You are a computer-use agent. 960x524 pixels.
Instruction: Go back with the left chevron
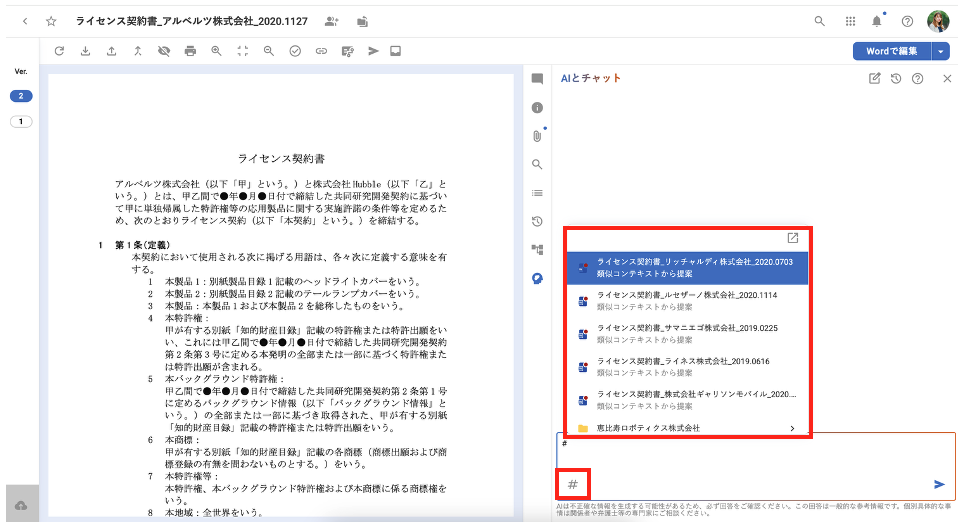[25, 21]
